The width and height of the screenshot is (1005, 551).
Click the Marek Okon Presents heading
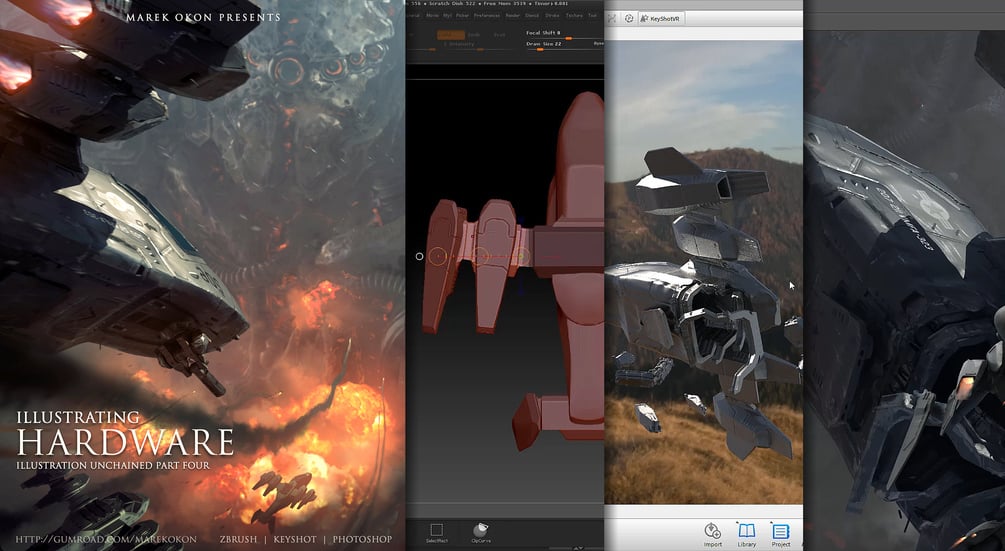tap(203, 17)
